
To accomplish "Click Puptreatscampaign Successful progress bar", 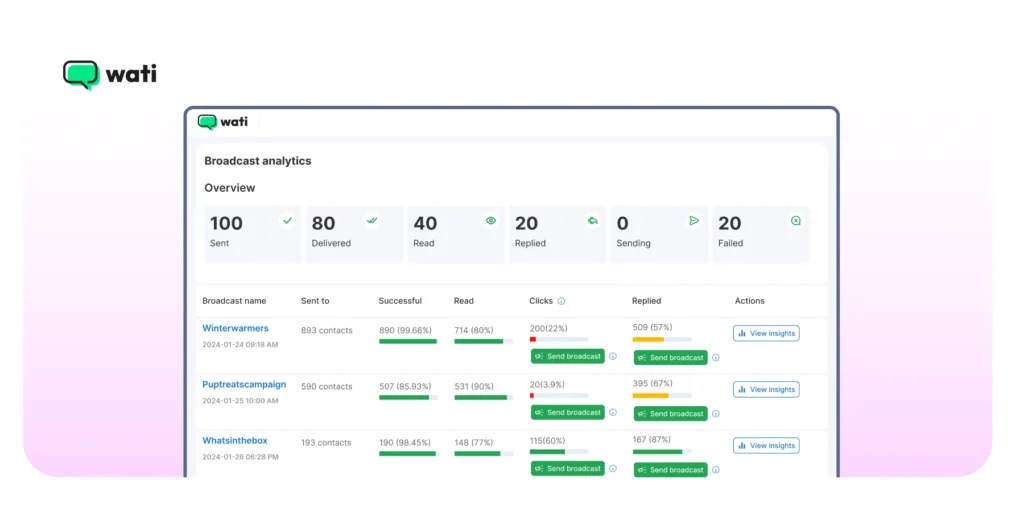I will click(x=408, y=397).
